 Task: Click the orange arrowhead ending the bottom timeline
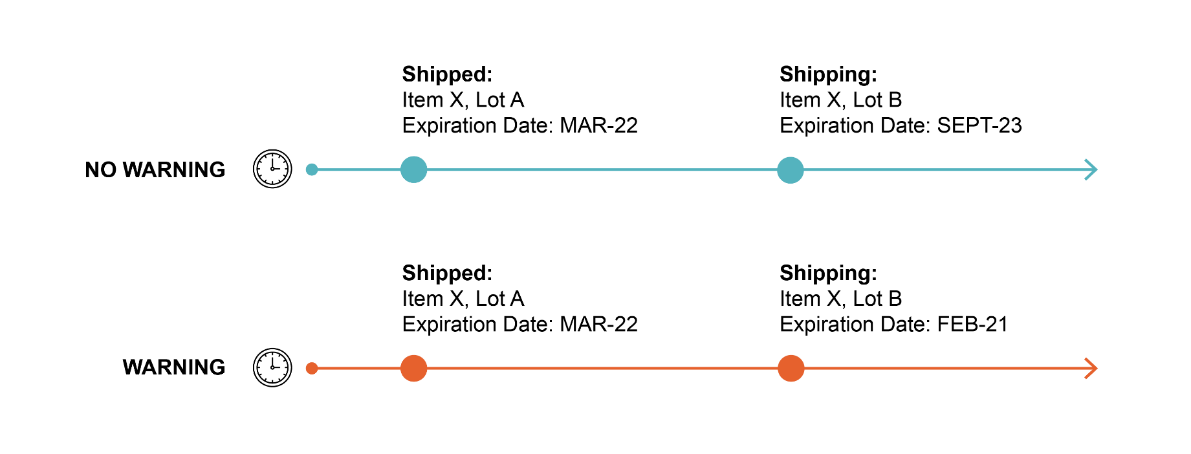(1090, 368)
